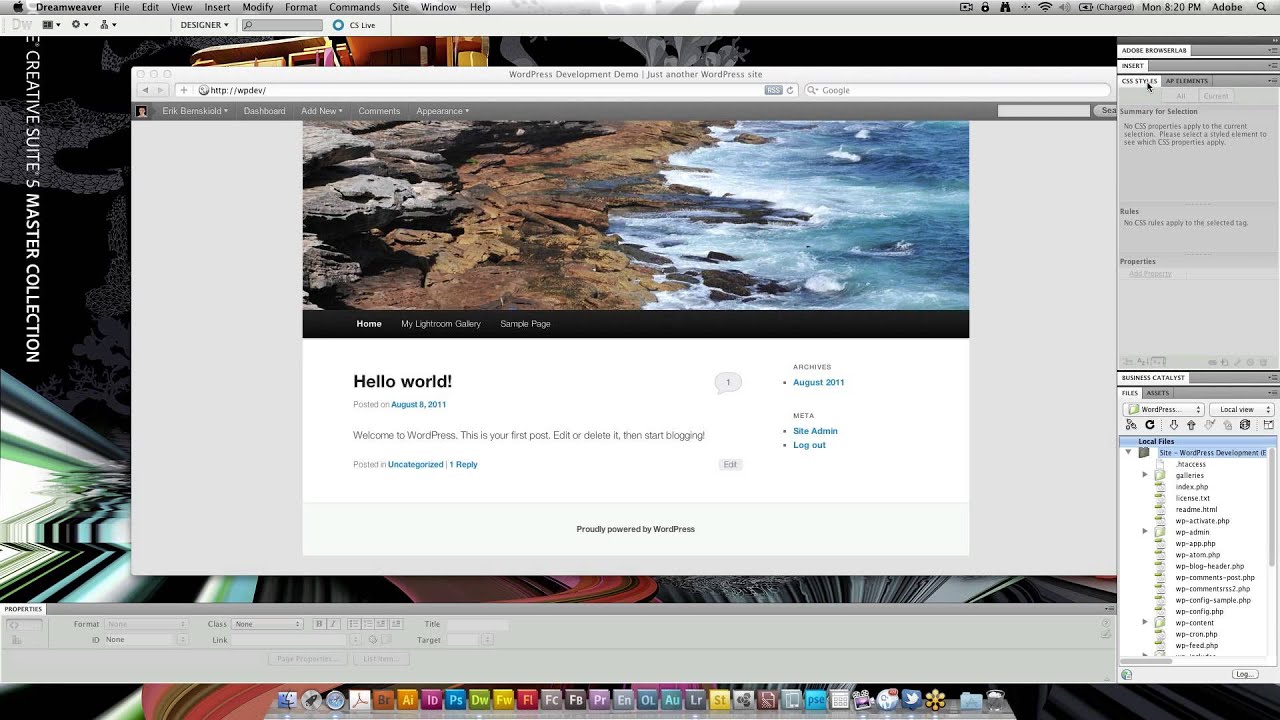
Task: Click the Log out link
Action: point(809,445)
